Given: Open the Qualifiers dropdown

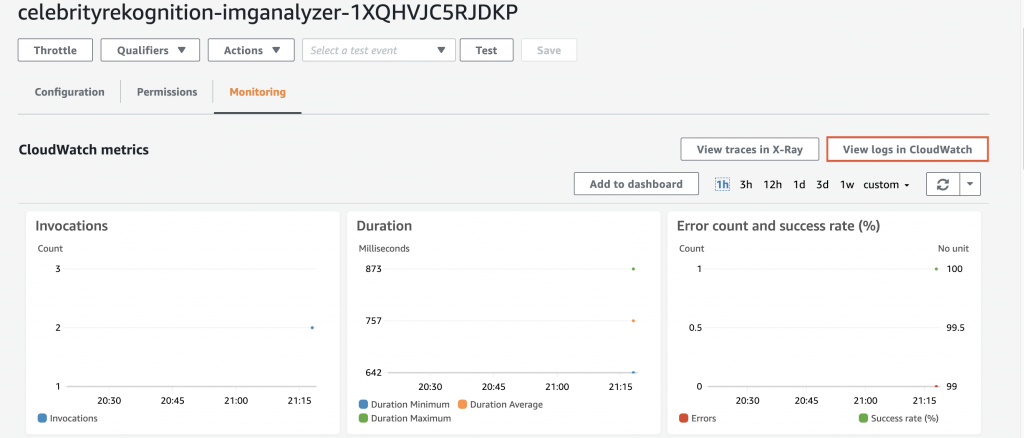Looking at the screenshot, I should coord(150,50).
